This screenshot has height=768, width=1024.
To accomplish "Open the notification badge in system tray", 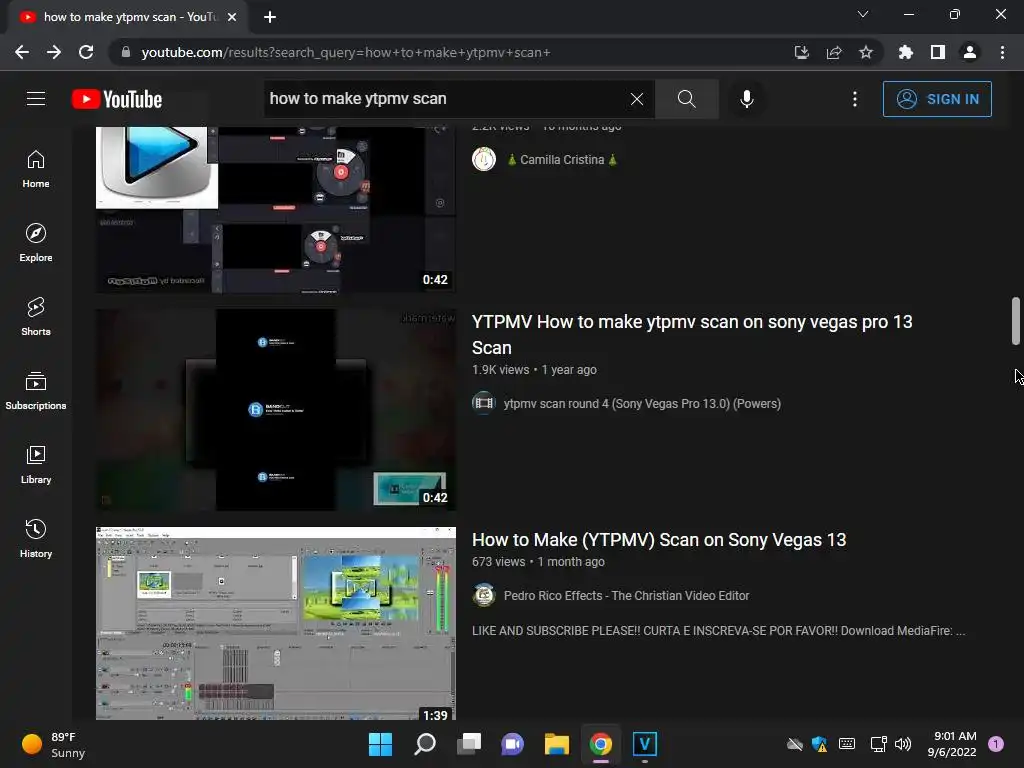I will (x=996, y=744).
